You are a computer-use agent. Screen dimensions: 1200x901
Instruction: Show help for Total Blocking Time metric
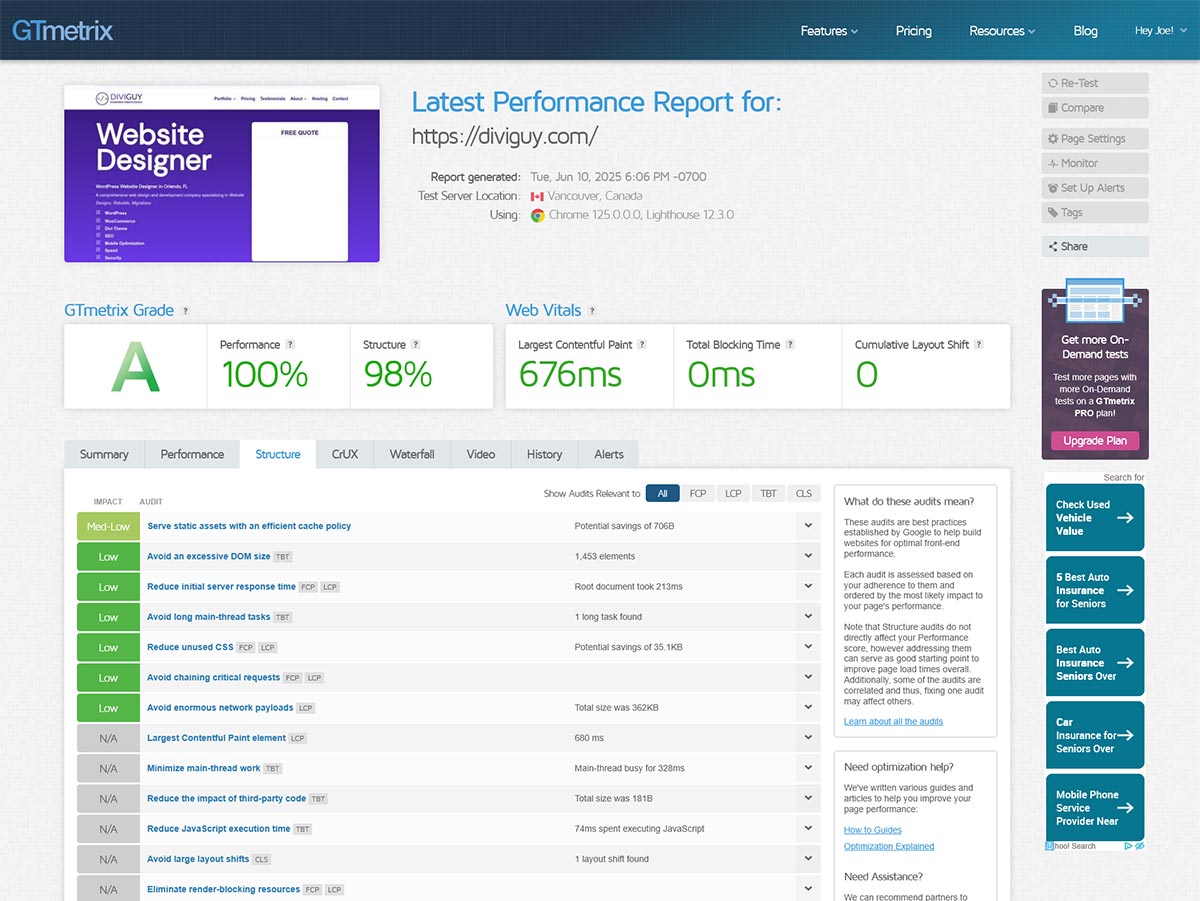790,345
